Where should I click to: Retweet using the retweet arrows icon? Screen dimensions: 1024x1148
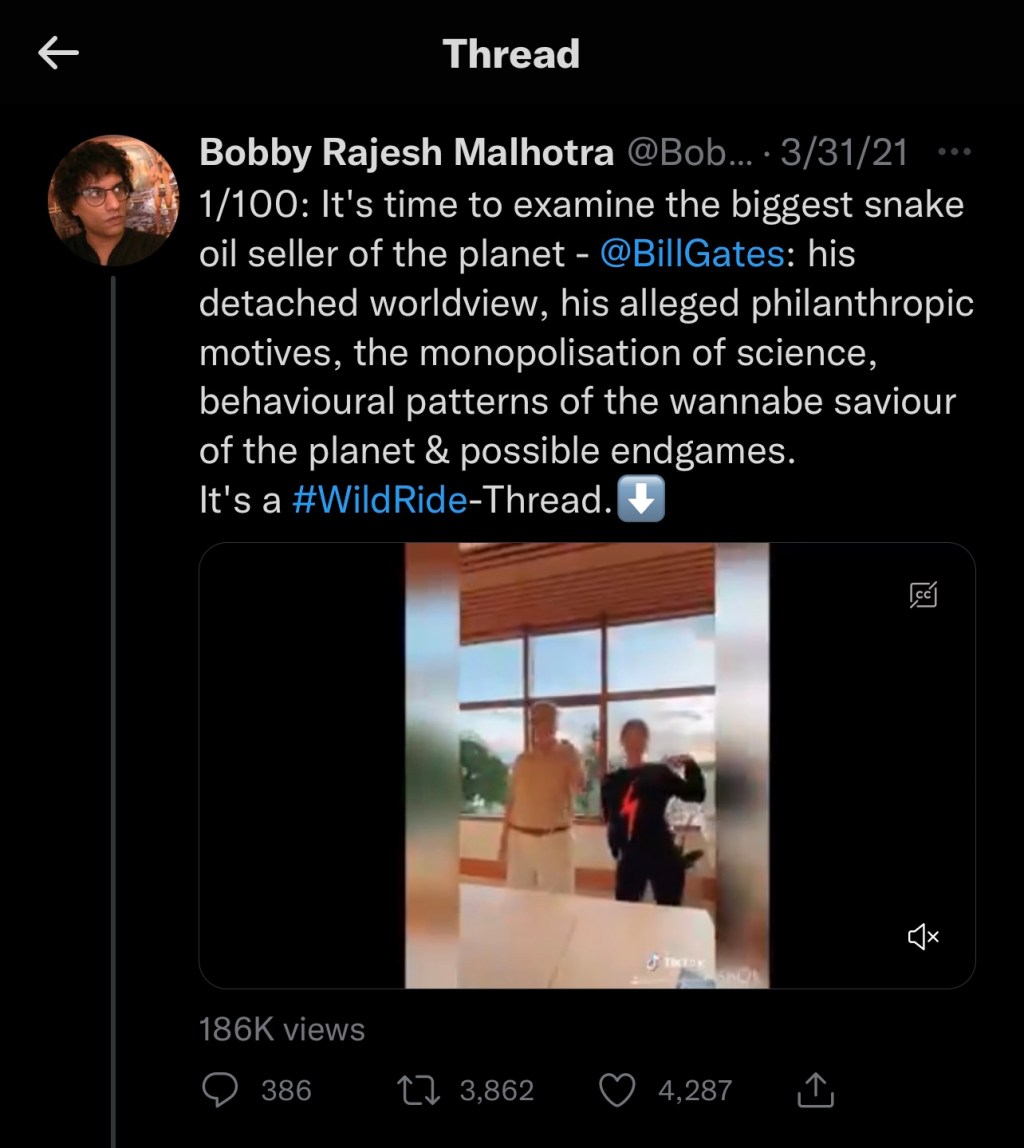click(417, 1090)
